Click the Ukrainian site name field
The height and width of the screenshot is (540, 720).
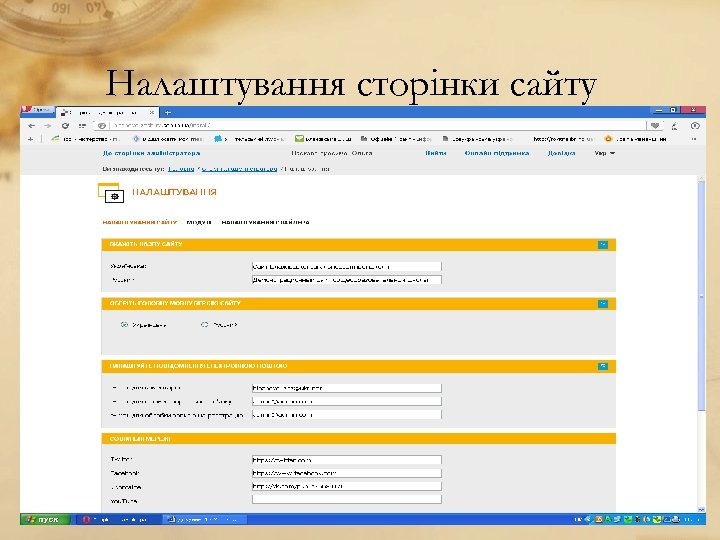(347, 266)
